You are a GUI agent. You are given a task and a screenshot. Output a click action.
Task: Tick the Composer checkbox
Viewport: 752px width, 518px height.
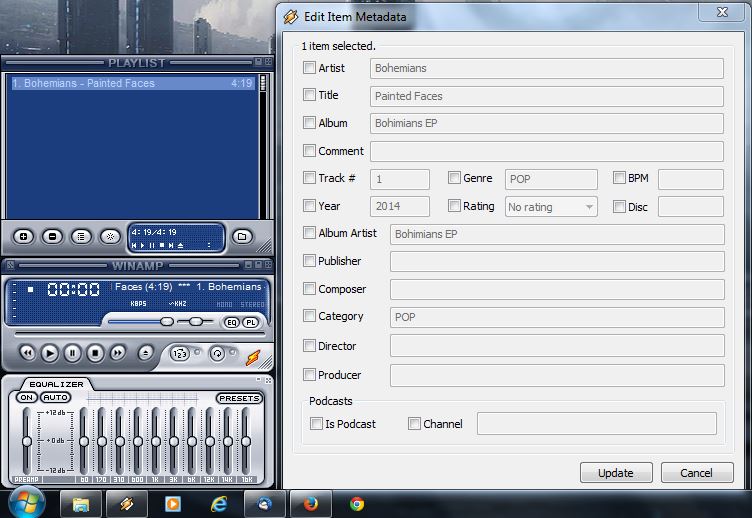point(309,289)
